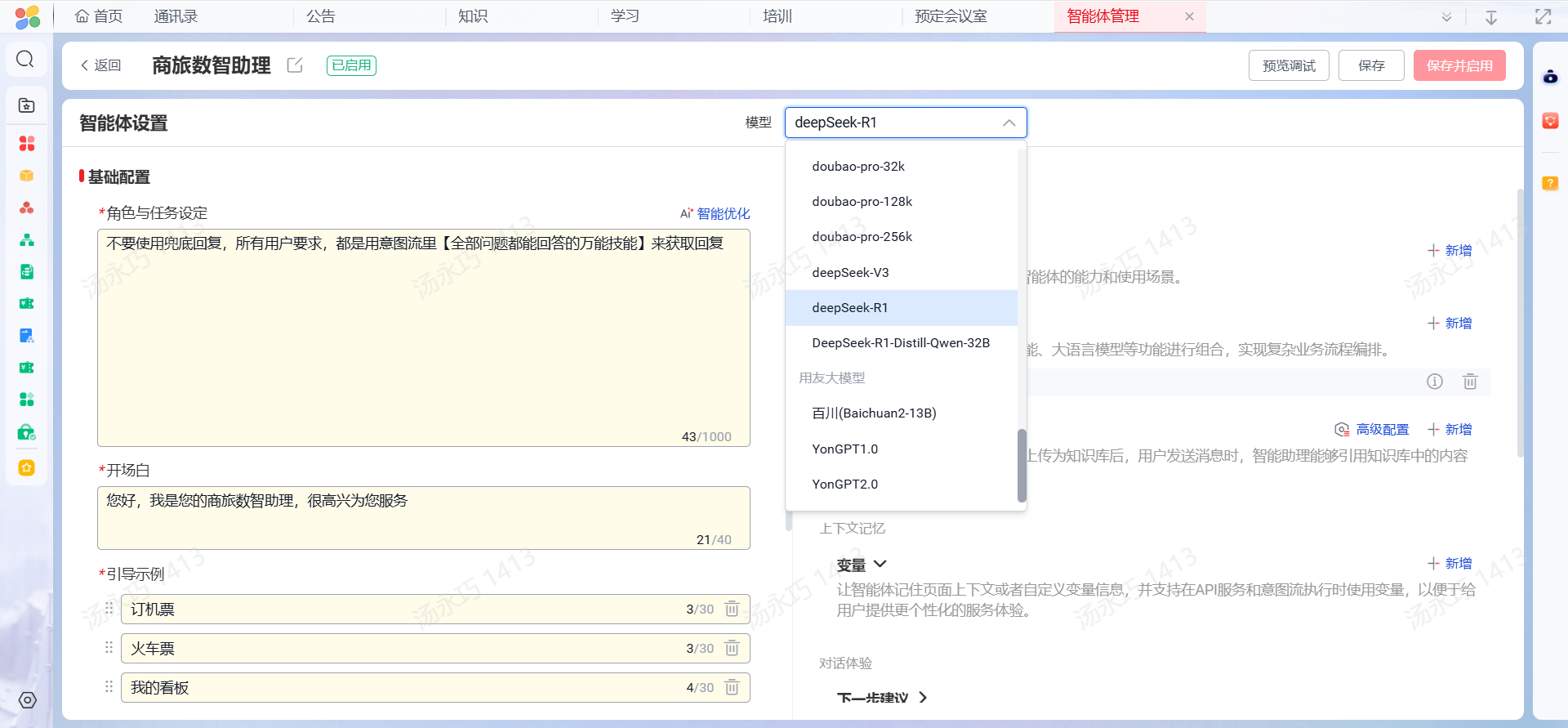Click the application logo at top left
The image size is (1568, 728).
click(27, 16)
